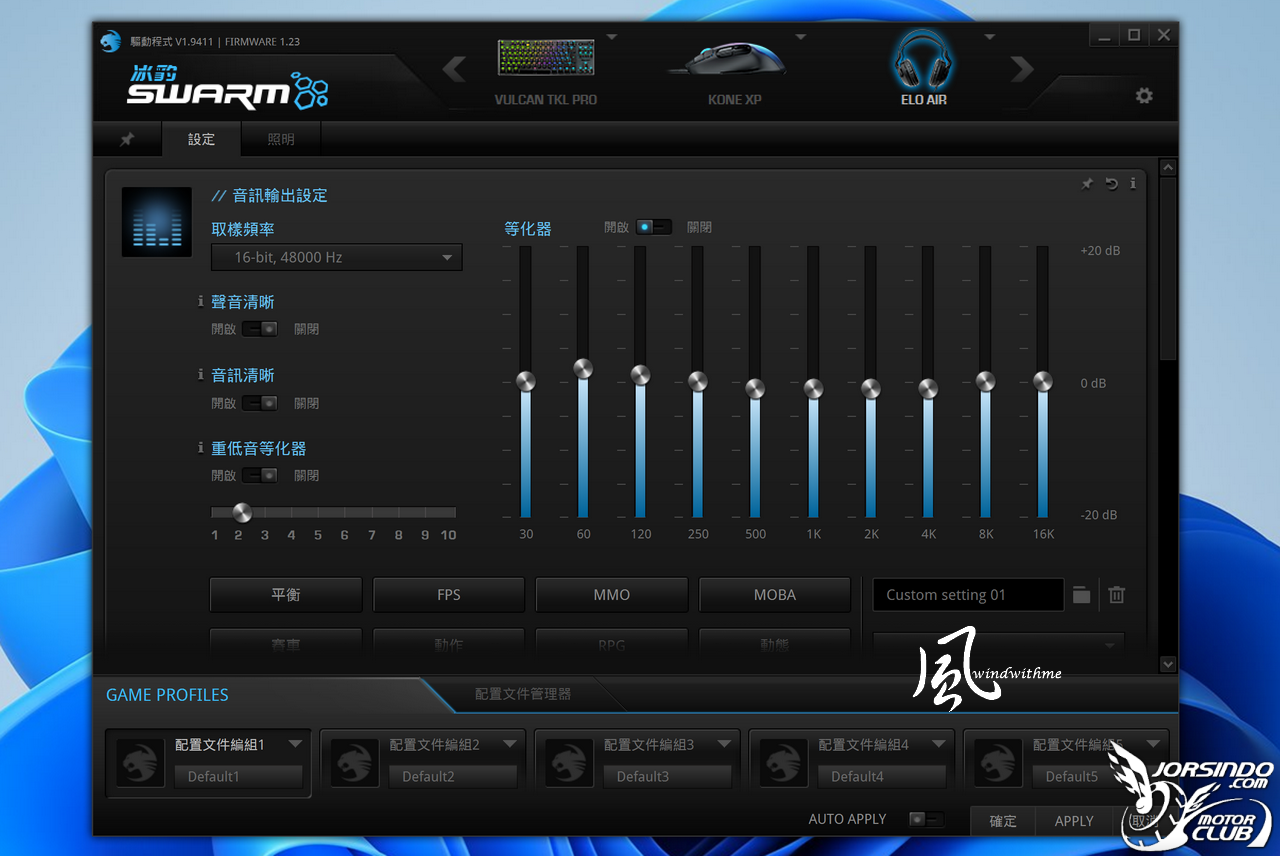Screen dimensions: 1280x856
Task: Click the Custom setting 01 name field
Action: click(x=968, y=595)
